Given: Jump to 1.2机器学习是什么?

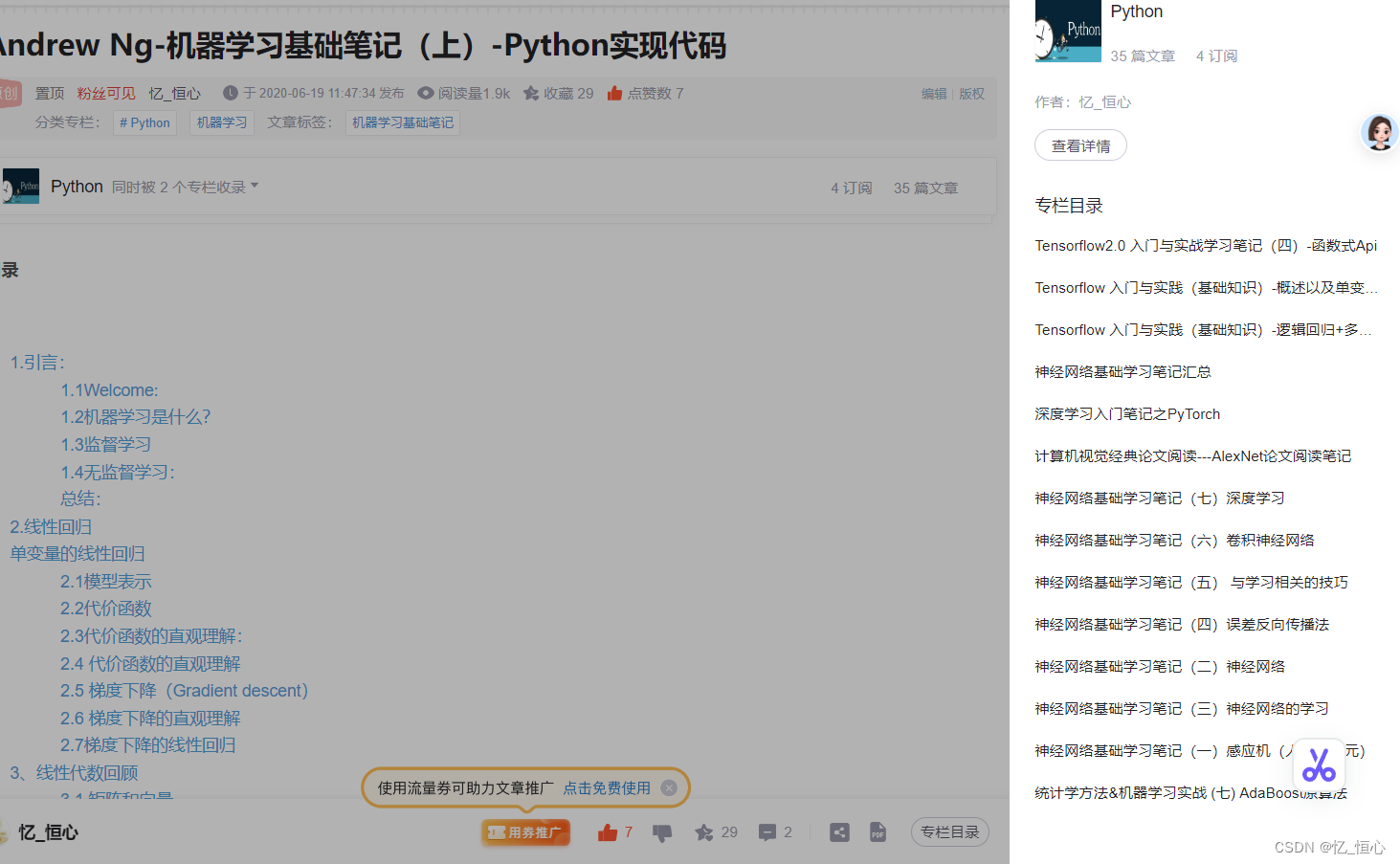Looking at the screenshot, I should [x=135, y=417].
